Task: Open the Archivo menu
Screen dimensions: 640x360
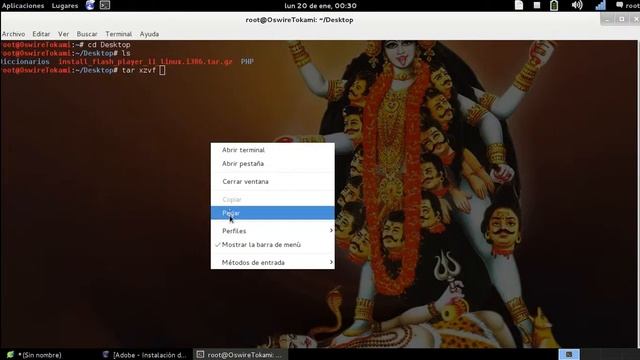Action: [13, 34]
